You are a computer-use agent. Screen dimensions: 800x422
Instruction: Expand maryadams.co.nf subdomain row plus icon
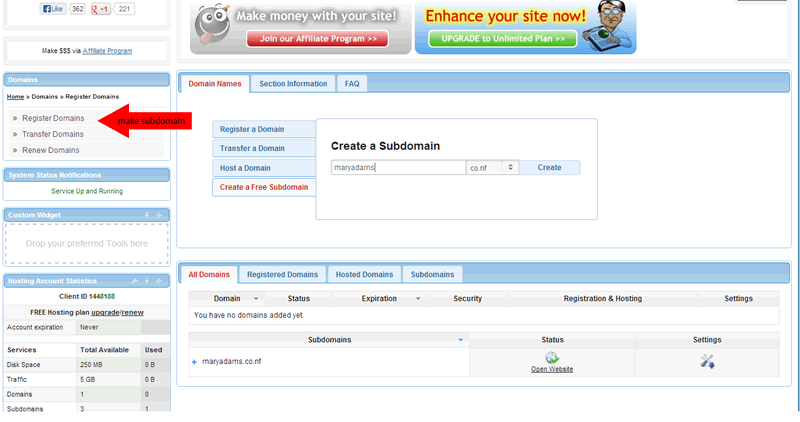coord(194,361)
